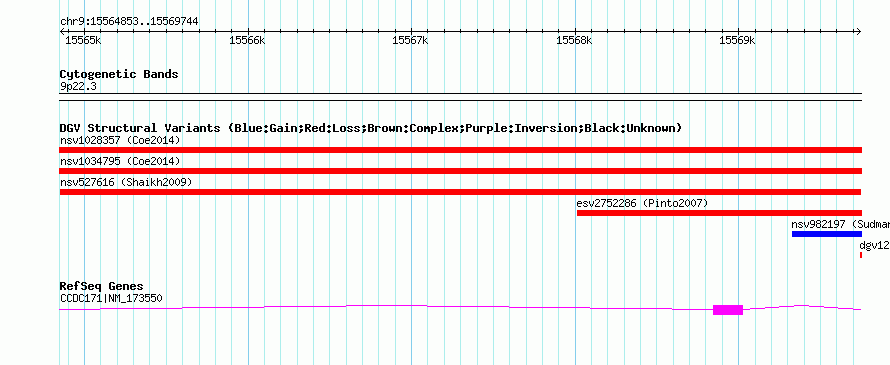
Task: Open the RefSeq Genes track title
Action: point(101,286)
